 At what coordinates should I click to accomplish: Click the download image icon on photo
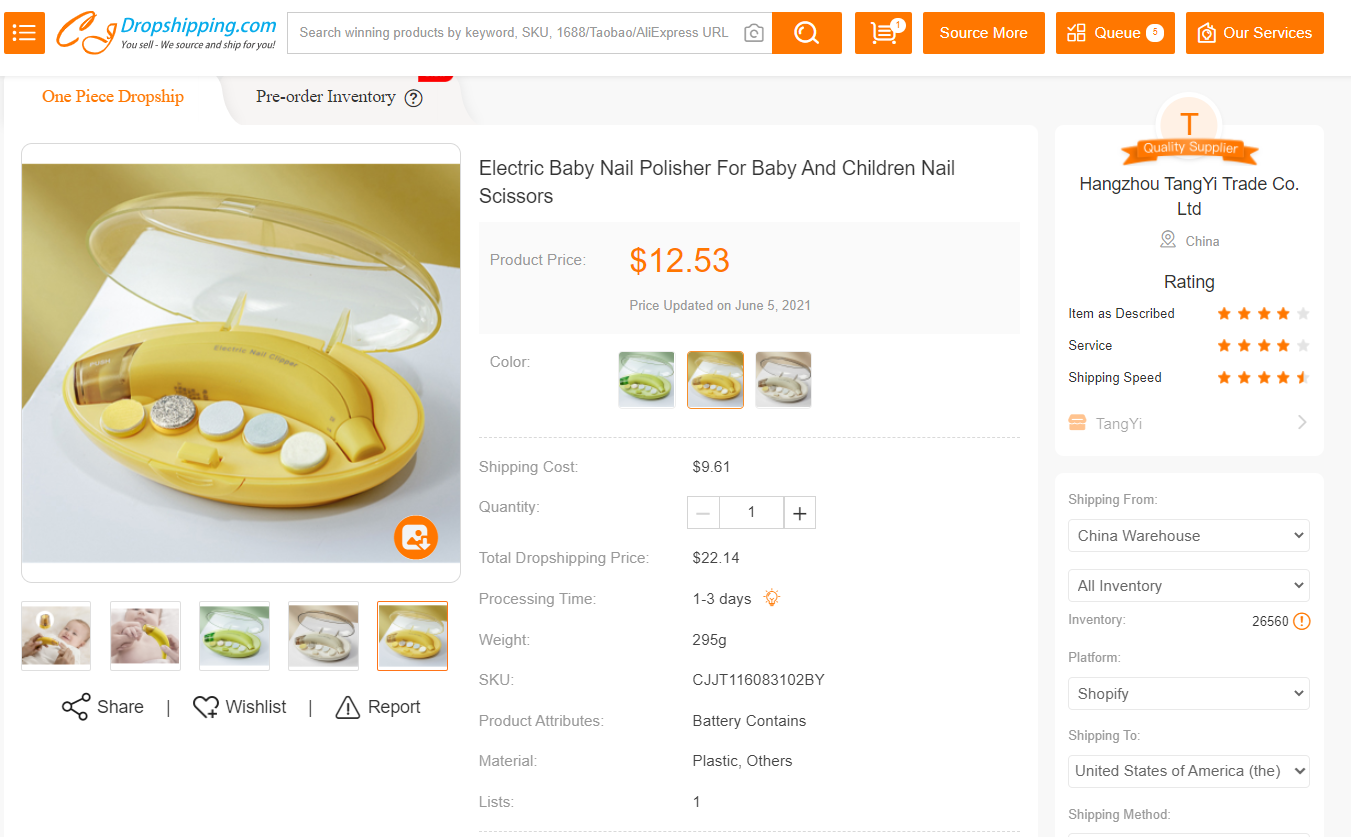point(416,537)
